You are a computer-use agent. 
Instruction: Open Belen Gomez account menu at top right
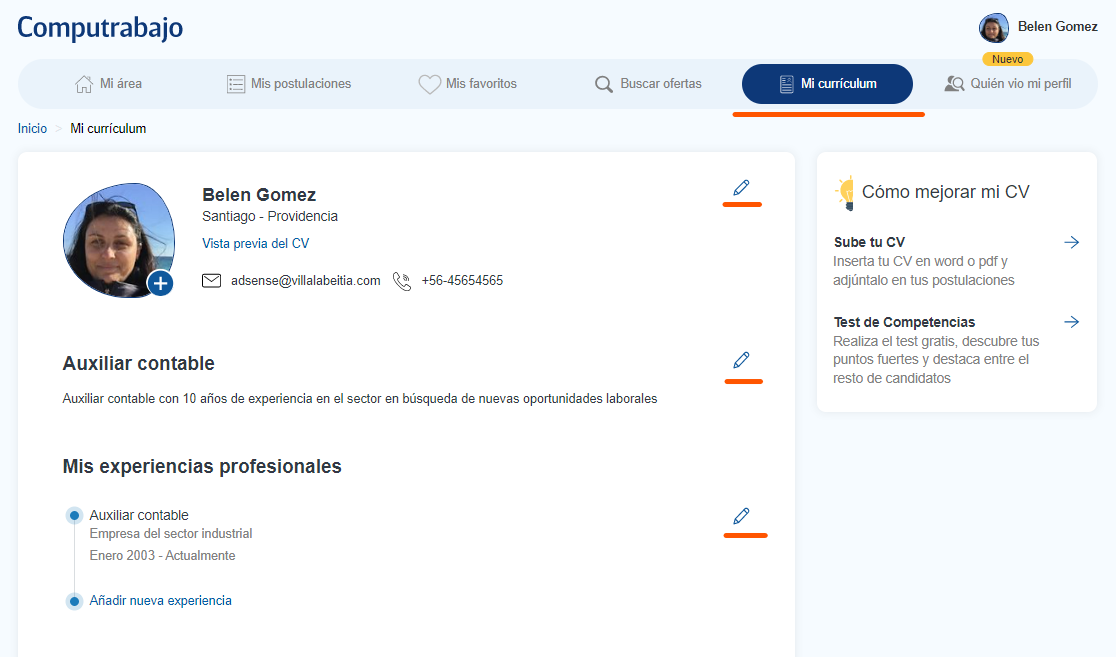pyautogui.click(x=1038, y=27)
